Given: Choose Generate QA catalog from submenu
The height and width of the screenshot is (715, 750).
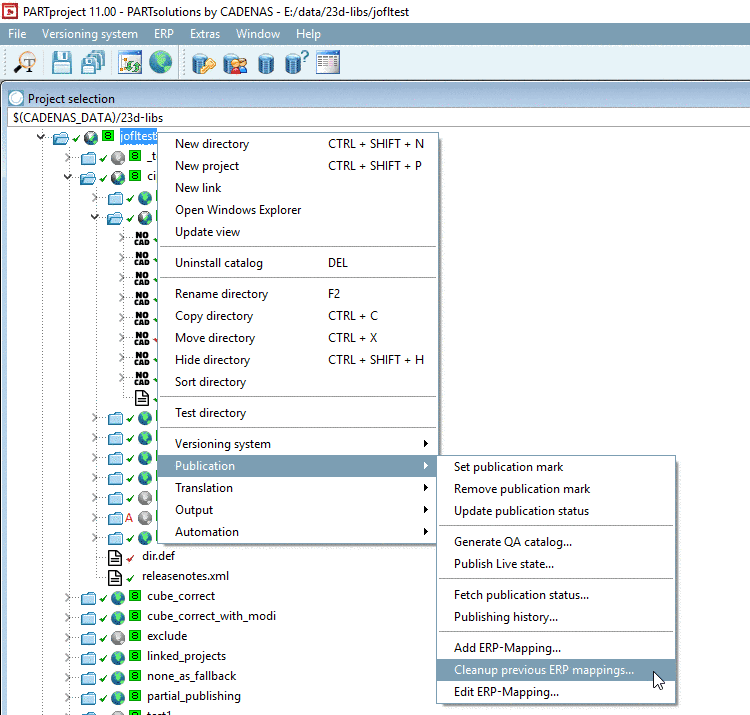Looking at the screenshot, I should click(x=512, y=542).
